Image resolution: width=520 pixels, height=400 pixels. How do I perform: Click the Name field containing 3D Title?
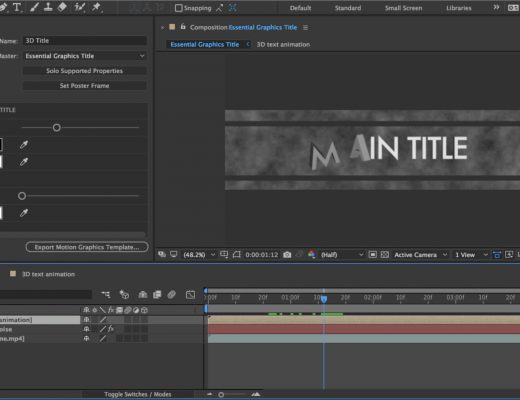[85, 41]
